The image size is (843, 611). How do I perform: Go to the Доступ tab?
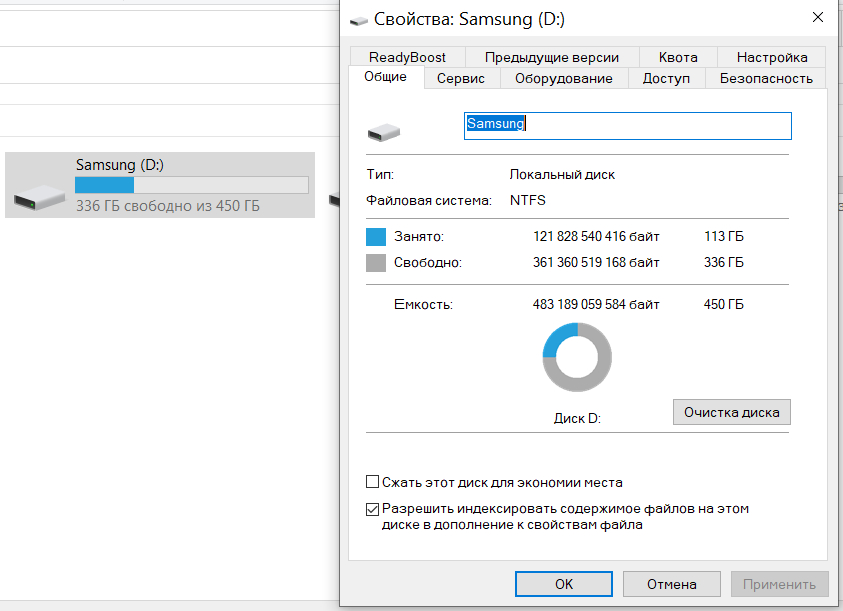[666, 78]
